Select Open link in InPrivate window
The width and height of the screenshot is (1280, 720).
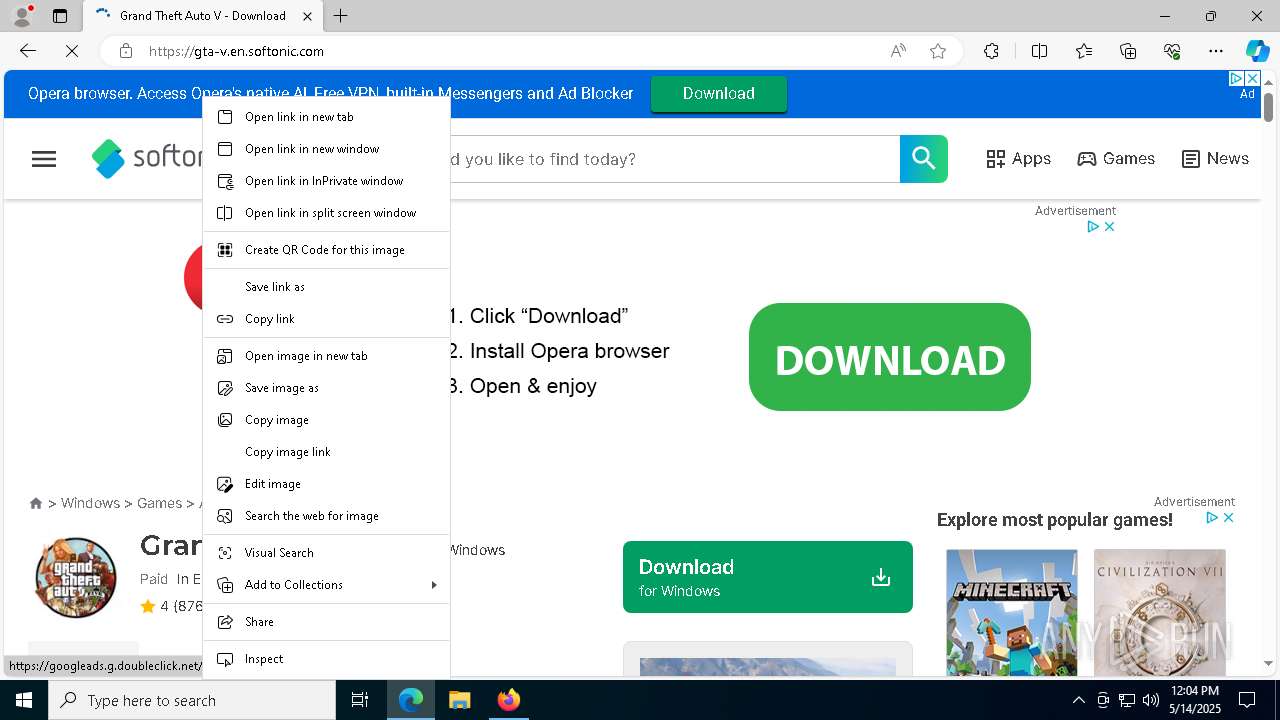[326, 181]
